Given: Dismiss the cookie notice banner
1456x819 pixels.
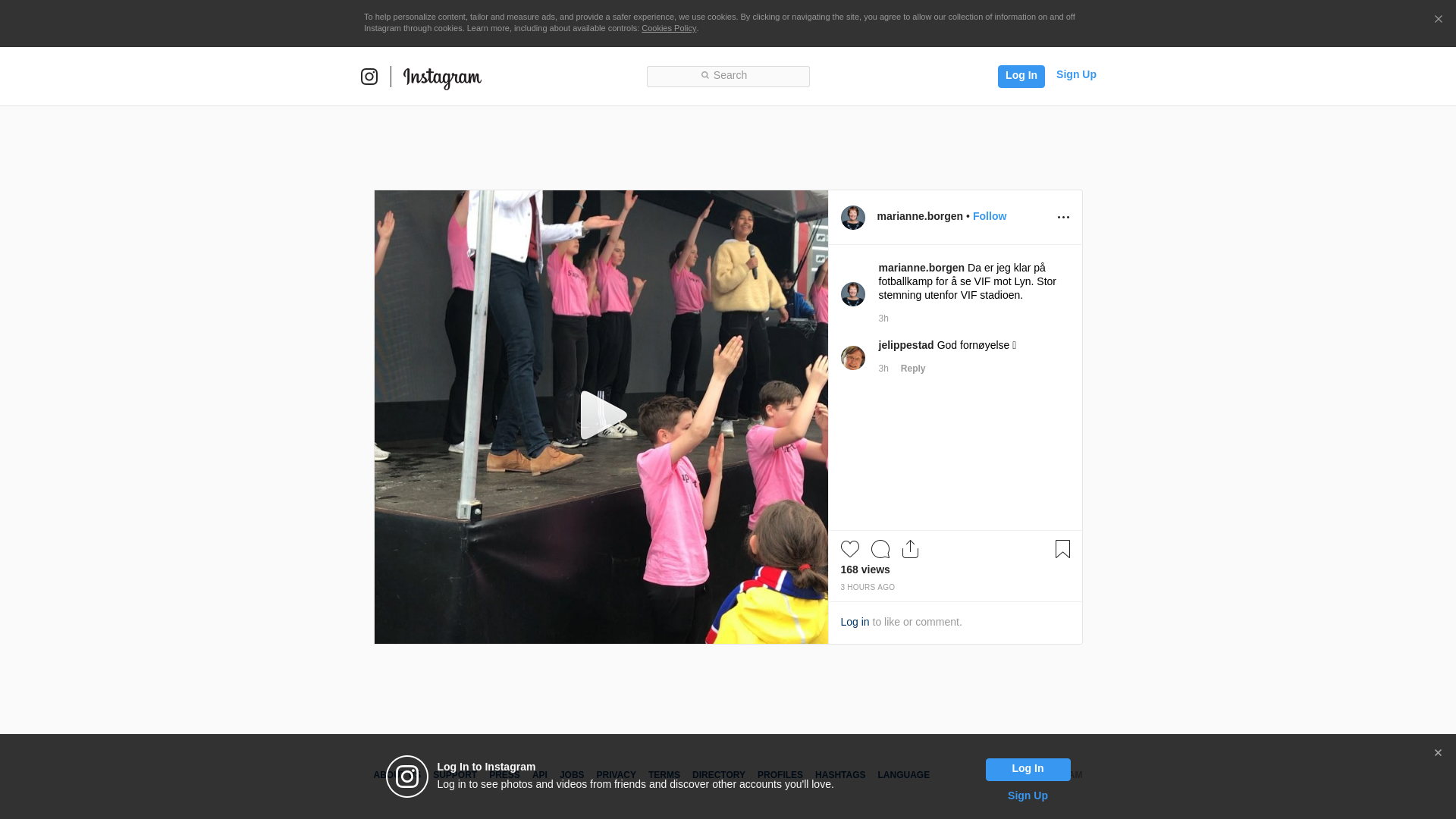Looking at the screenshot, I should 1438,20.
